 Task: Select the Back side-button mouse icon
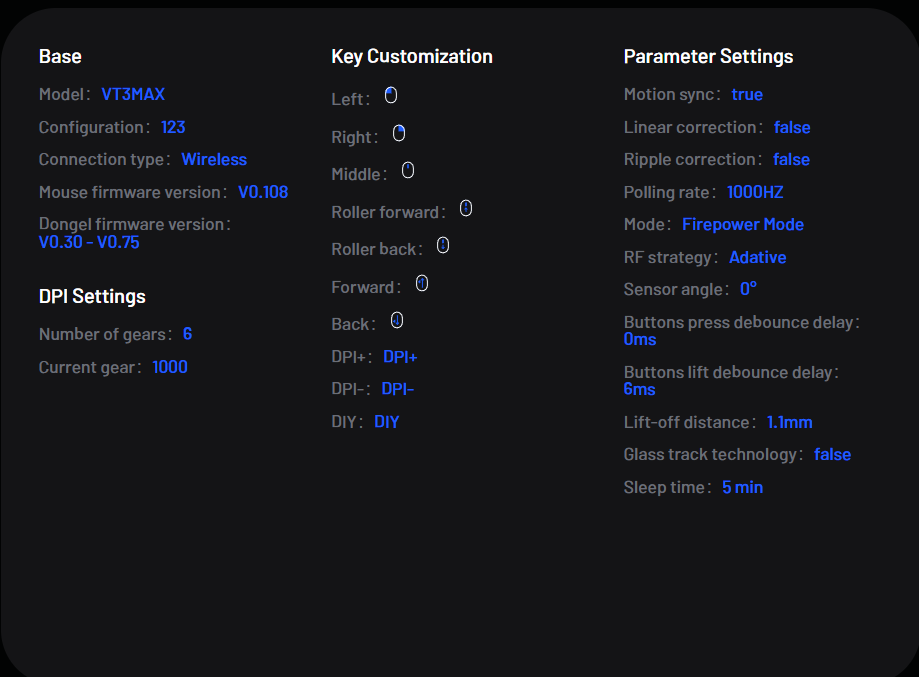point(397,320)
